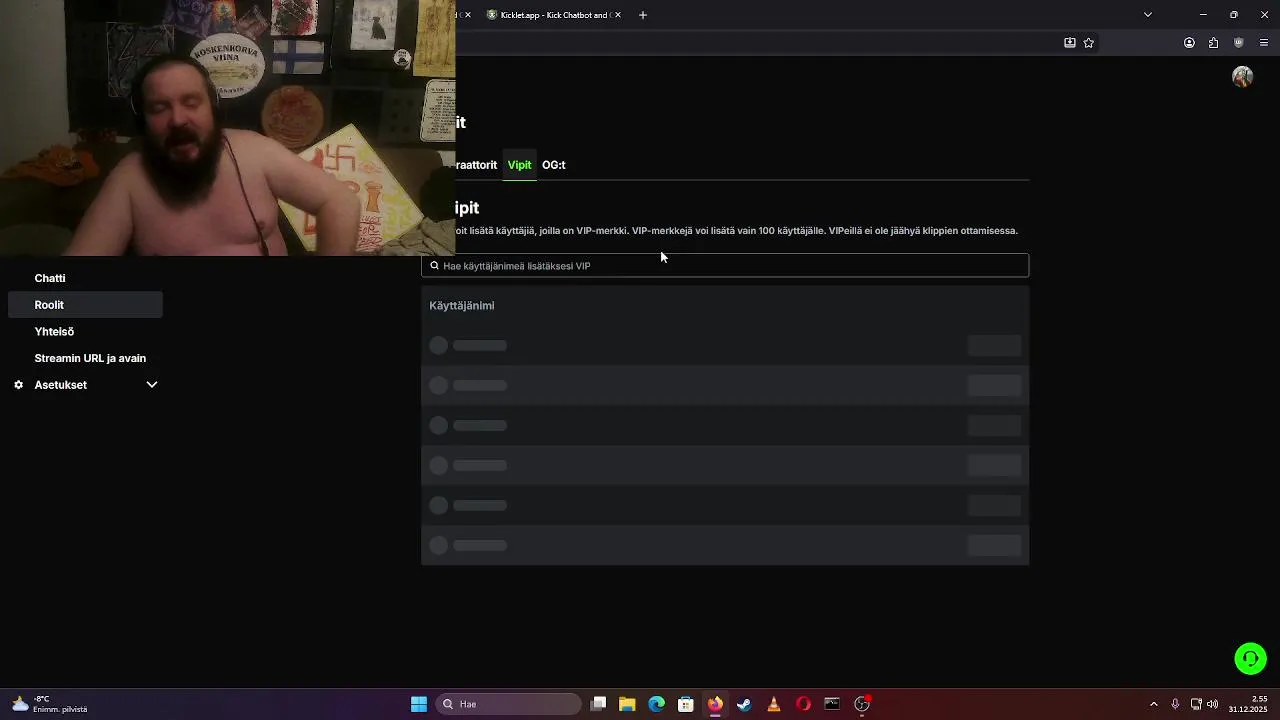Open Microsoft Store from taskbar
Screen dimensions: 1280x720
point(686,704)
